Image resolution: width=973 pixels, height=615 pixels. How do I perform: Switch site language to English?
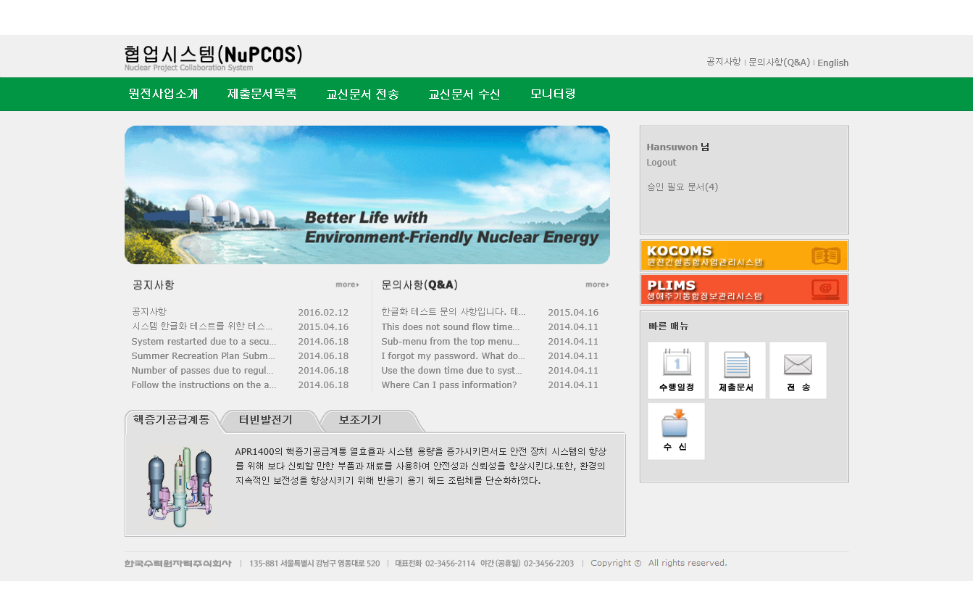(x=832, y=62)
